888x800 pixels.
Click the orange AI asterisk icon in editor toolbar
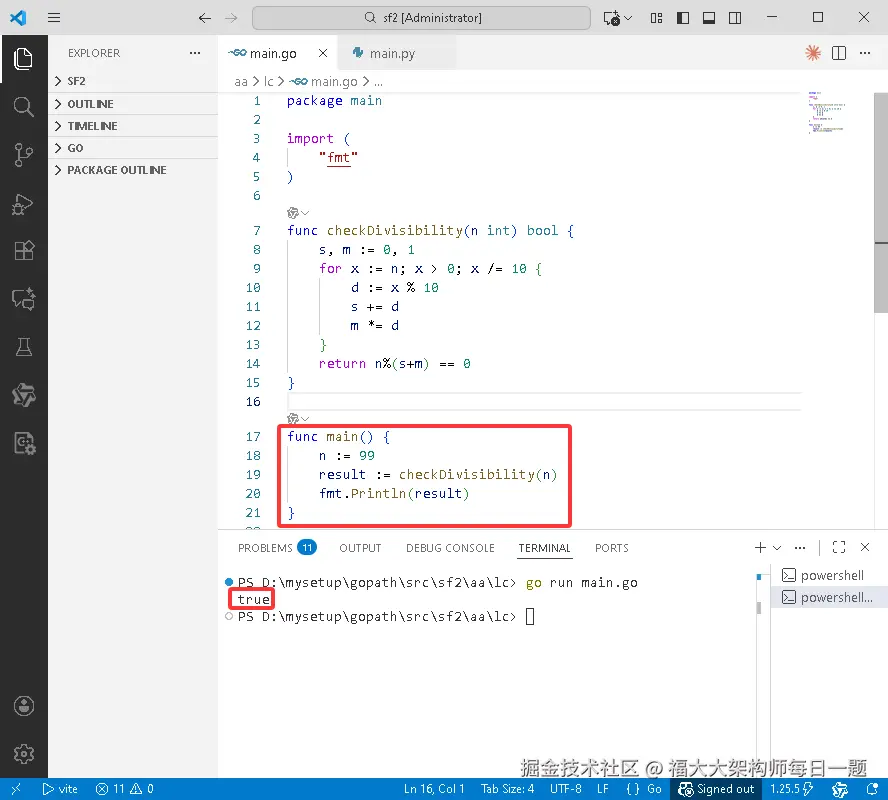[x=813, y=53]
